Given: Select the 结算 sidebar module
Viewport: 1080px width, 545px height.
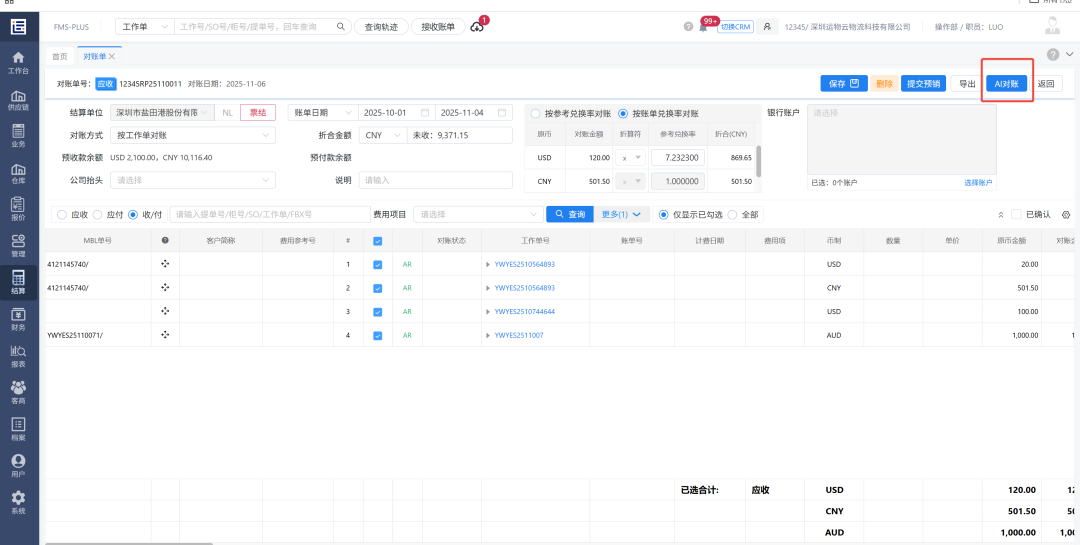Looking at the screenshot, I should 19,282.
